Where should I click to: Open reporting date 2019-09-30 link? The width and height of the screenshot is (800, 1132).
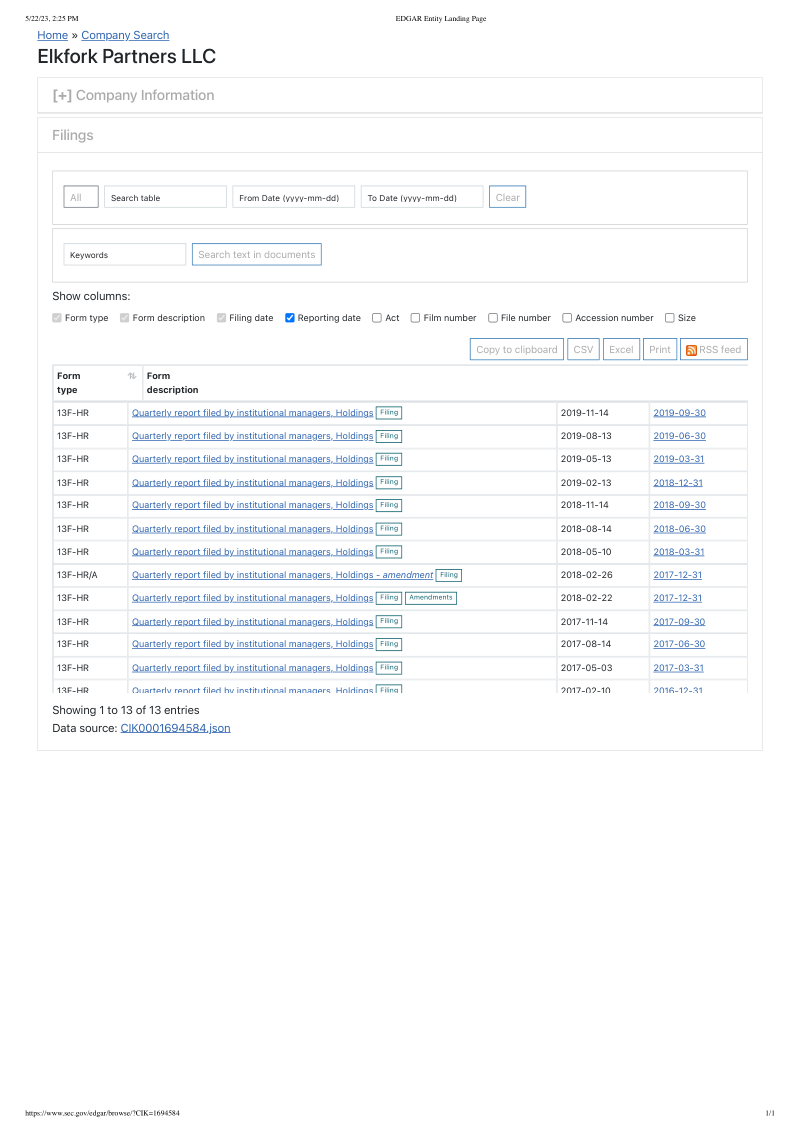pyautogui.click(x=679, y=413)
